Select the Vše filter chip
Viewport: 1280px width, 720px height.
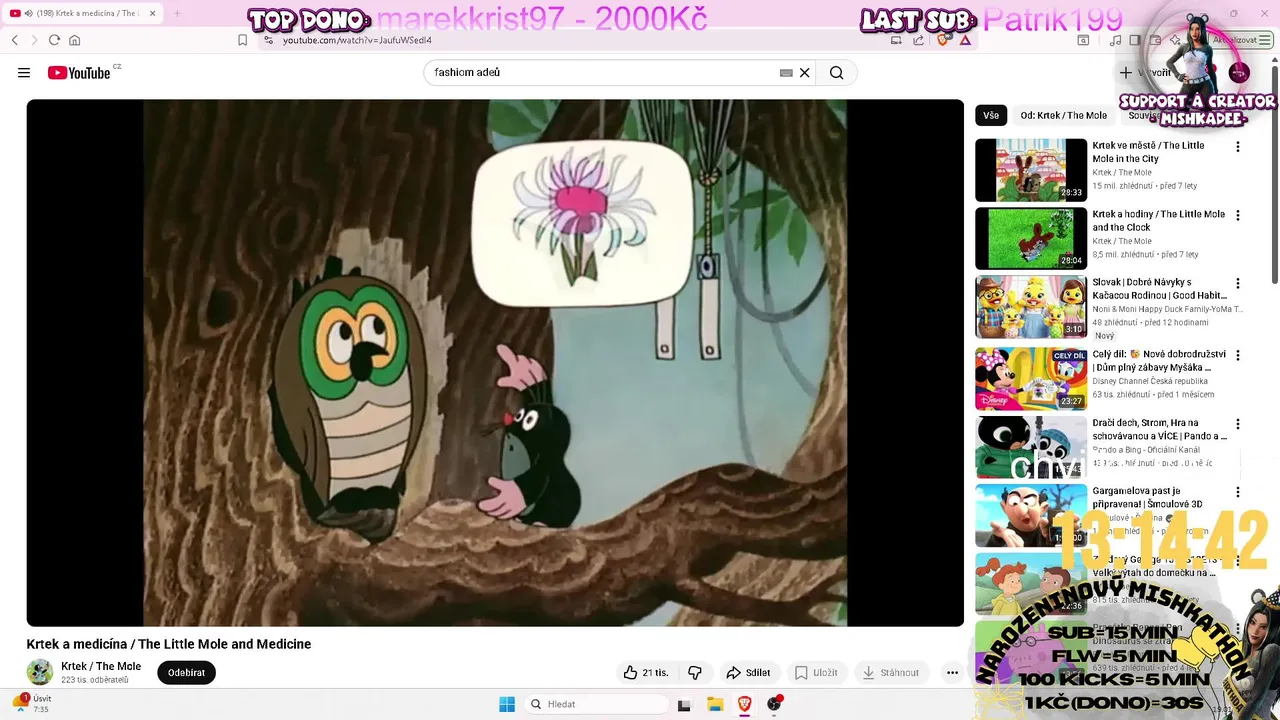pyautogui.click(x=991, y=115)
